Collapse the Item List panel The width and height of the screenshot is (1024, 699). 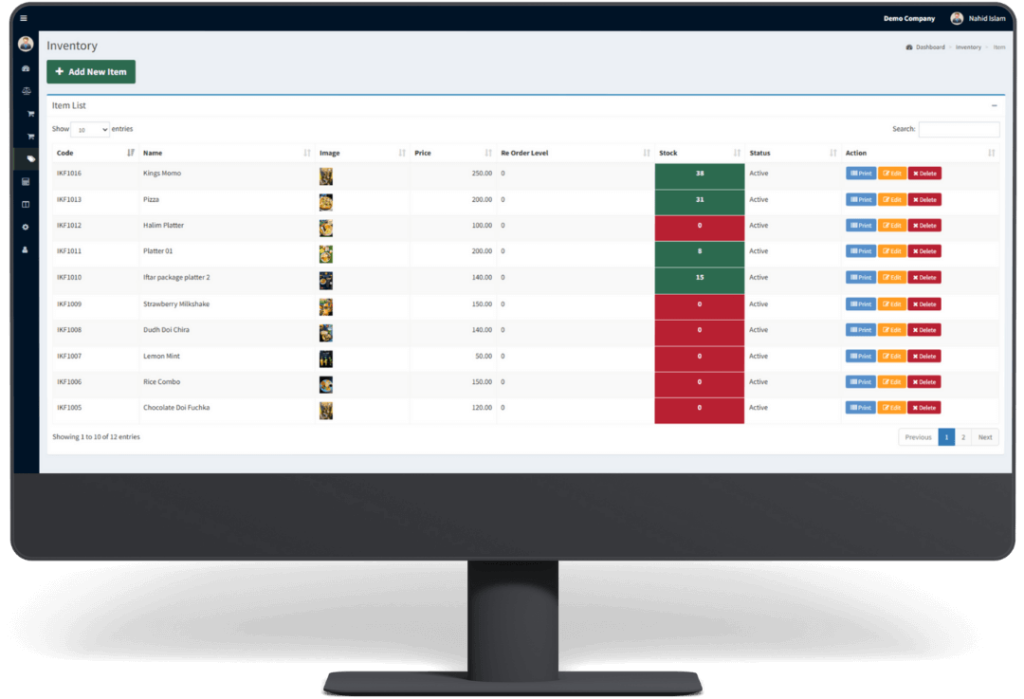pyautogui.click(x=994, y=105)
